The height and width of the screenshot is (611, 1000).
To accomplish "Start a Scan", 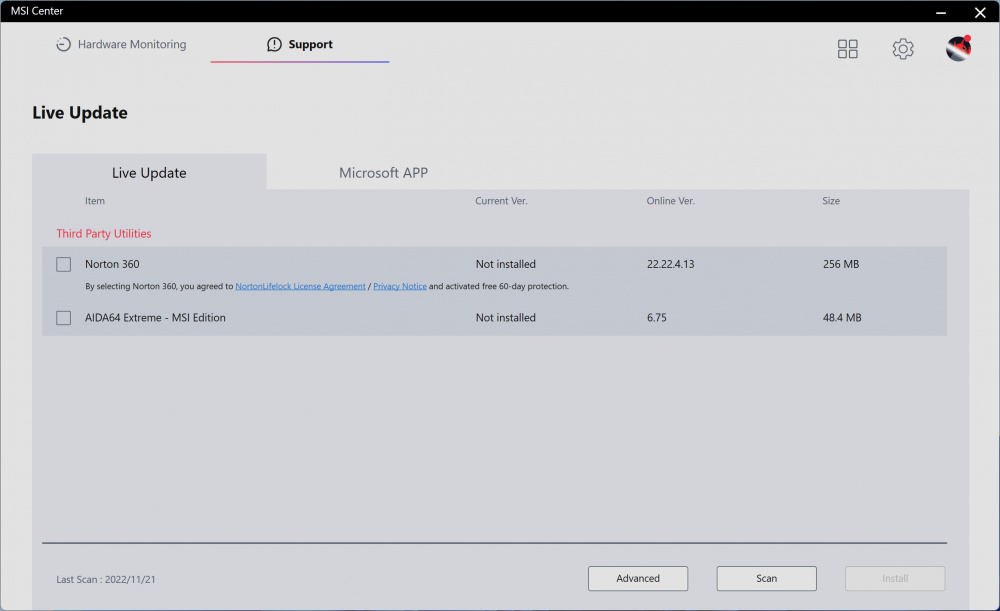I will (767, 578).
